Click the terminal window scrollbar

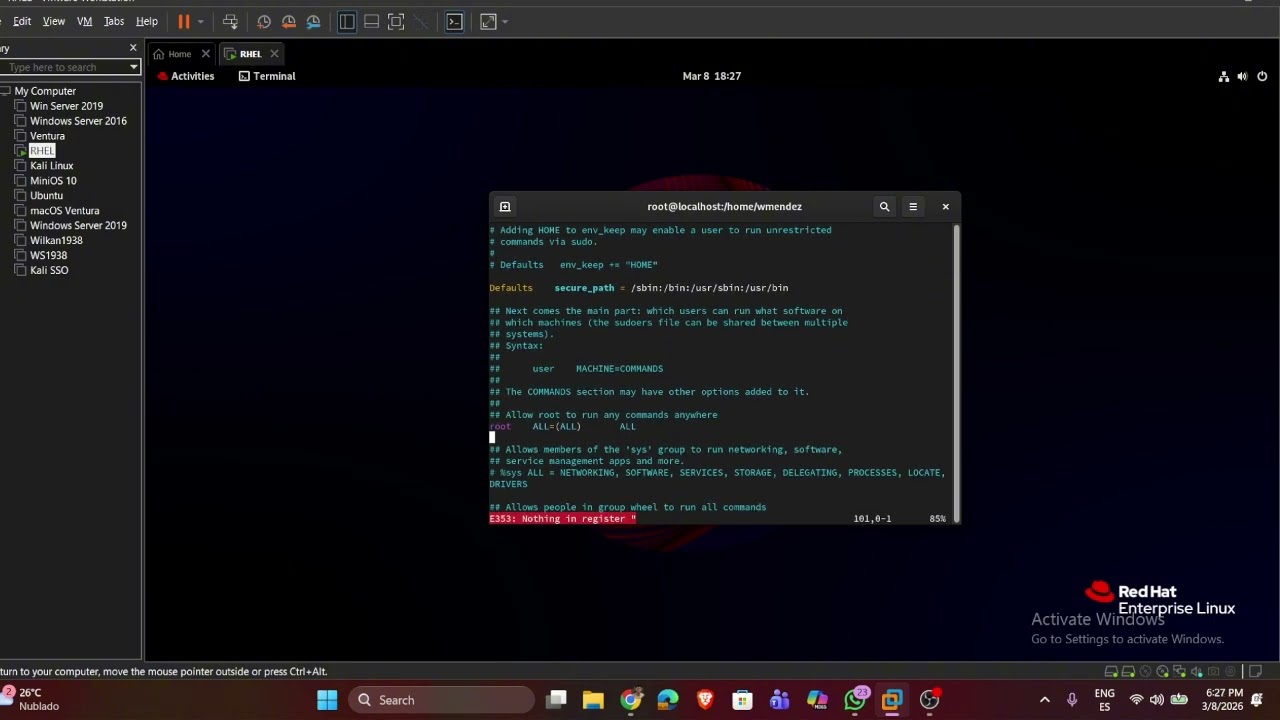pos(957,372)
